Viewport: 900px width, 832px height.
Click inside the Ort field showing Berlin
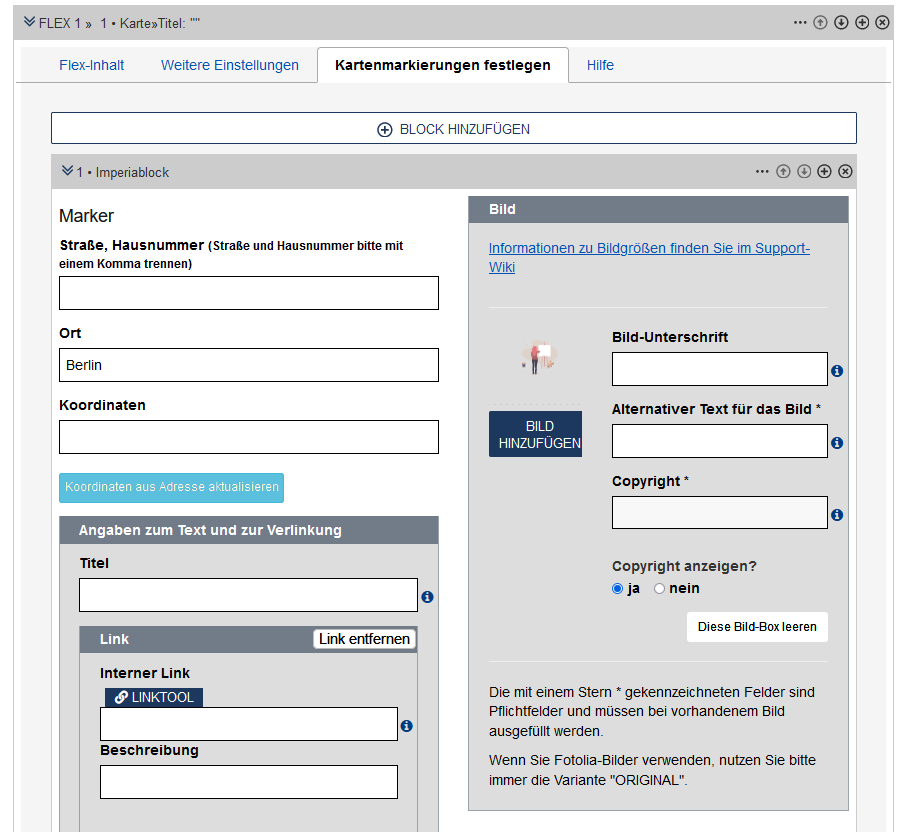point(248,364)
